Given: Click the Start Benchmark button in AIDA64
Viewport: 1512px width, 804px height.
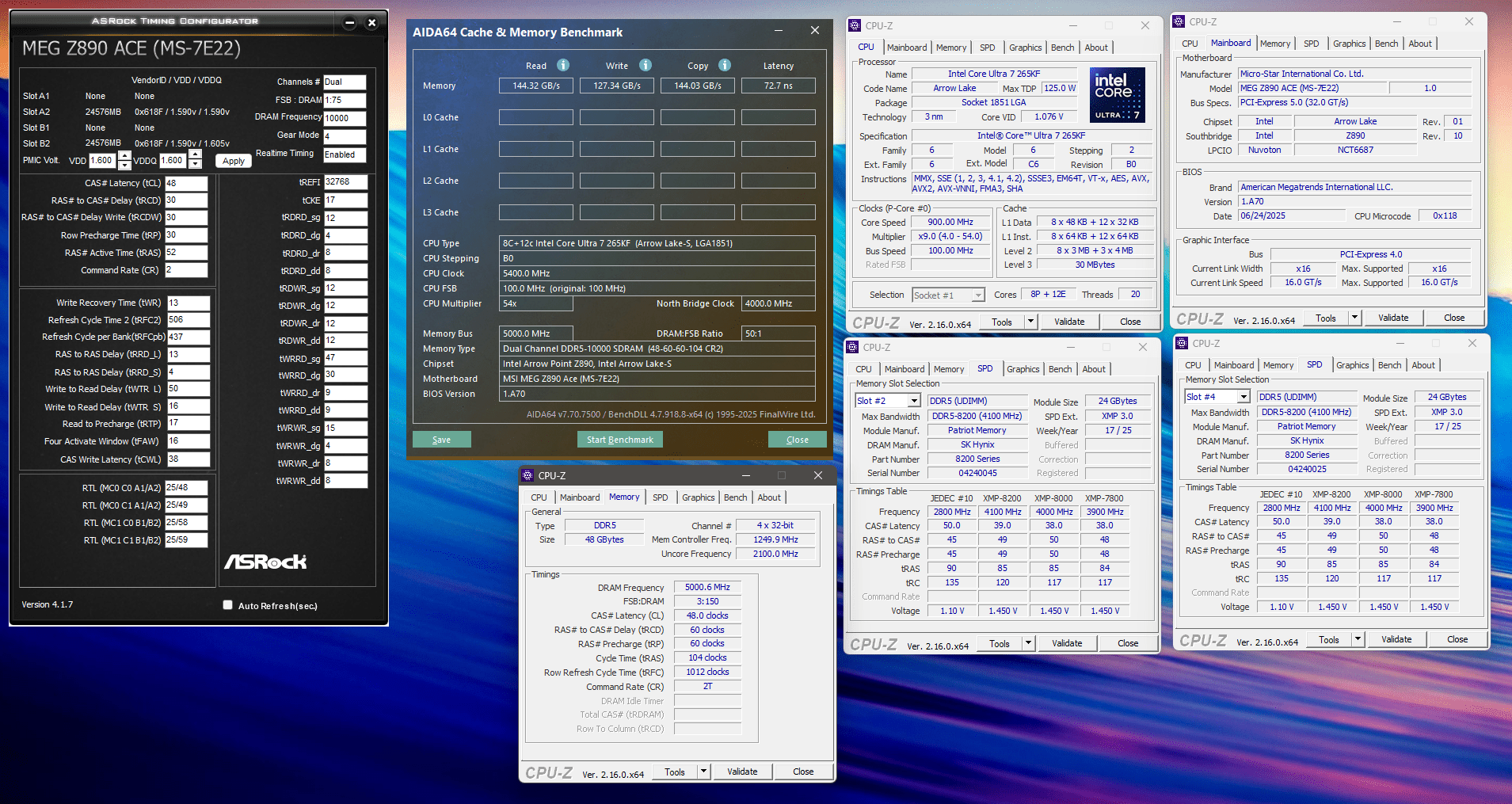Looking at the screenshot, I should pos(620,440).
